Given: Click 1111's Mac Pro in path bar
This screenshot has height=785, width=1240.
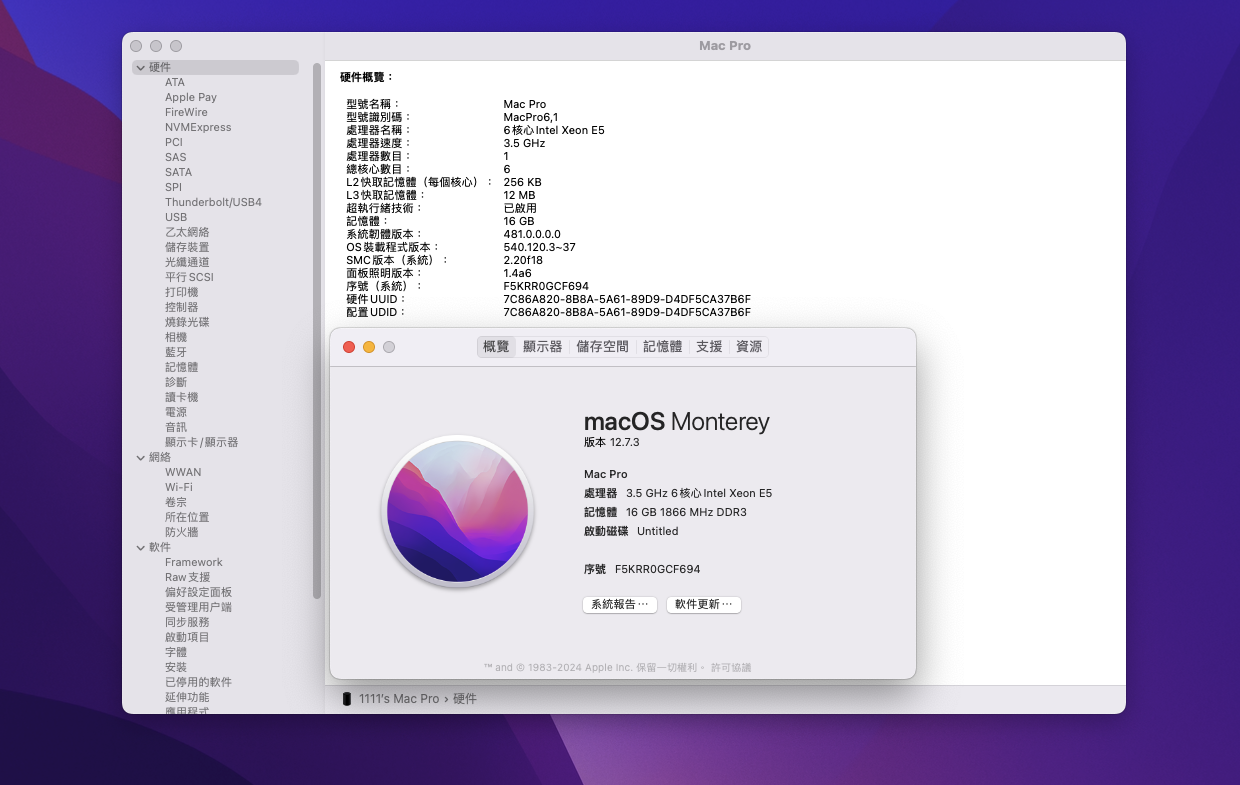Looking at the screenshot, I should coord(399,699).
